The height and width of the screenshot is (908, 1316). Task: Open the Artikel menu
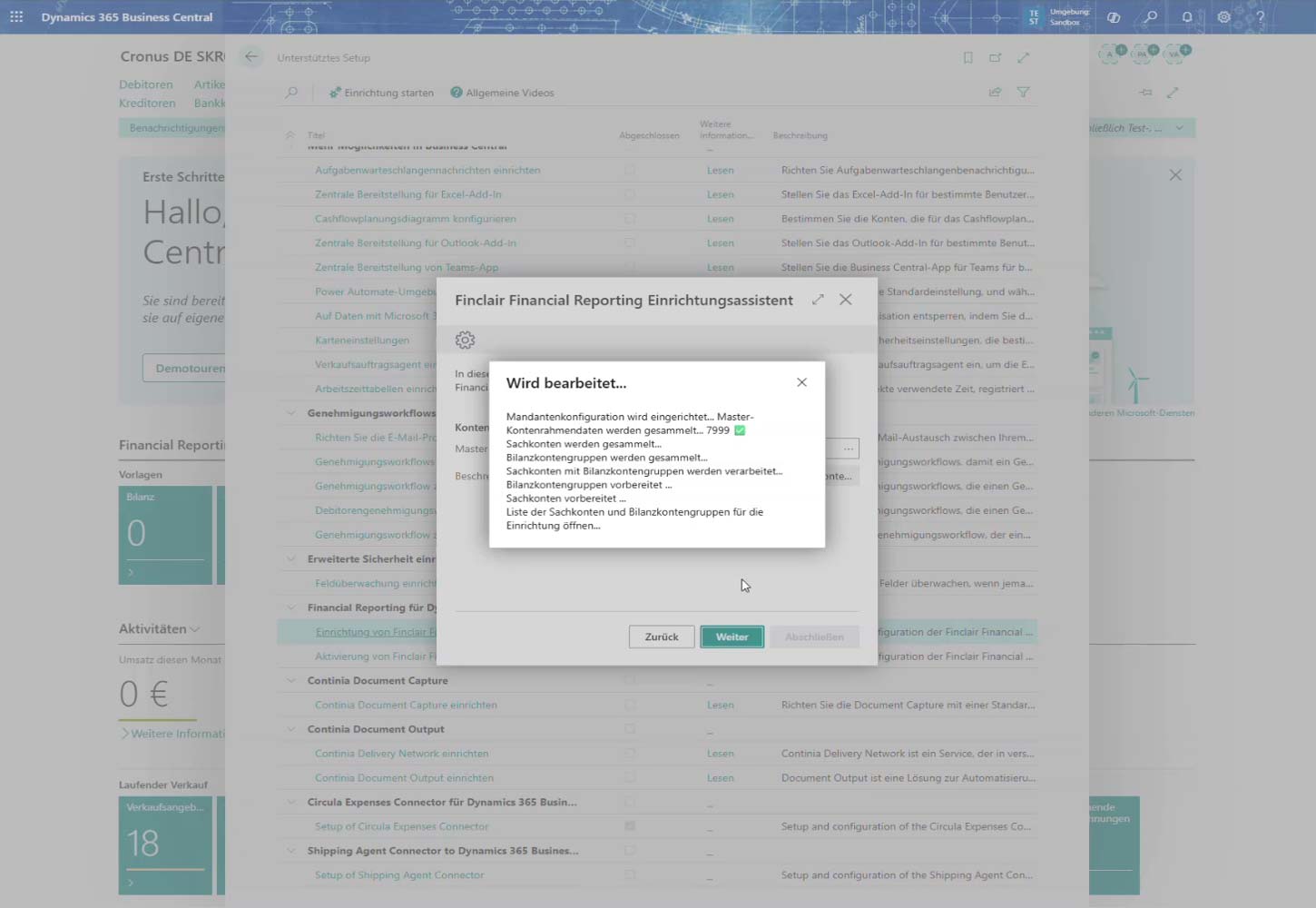click(209, 84)
